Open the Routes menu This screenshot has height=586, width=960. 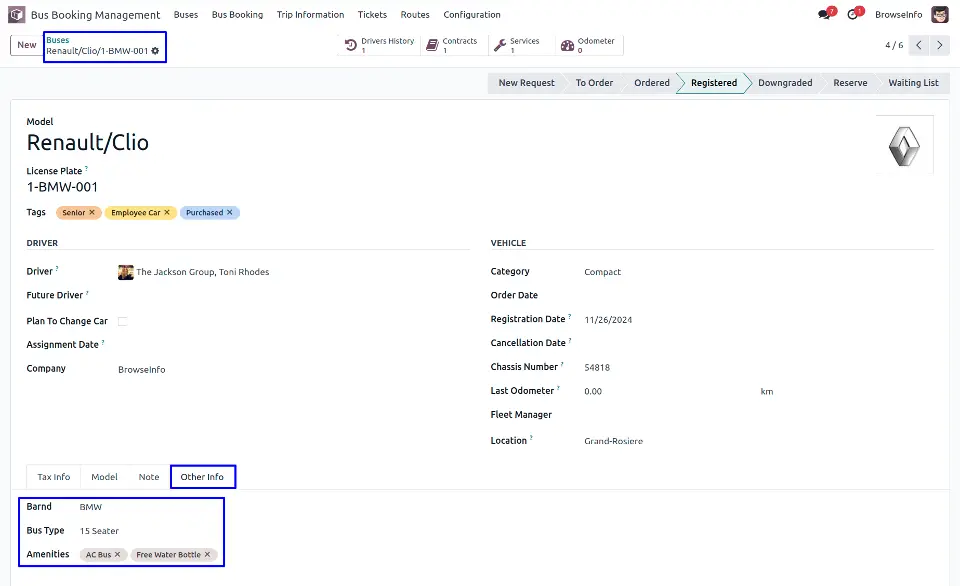[415, 15]
